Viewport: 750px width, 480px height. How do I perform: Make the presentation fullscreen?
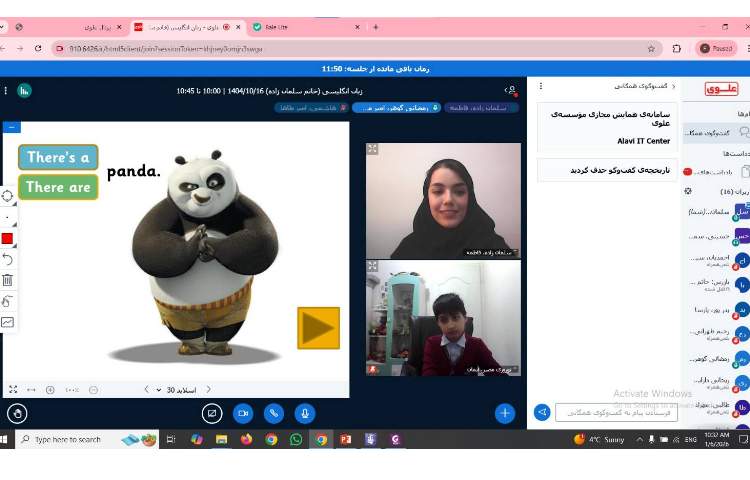13,390
